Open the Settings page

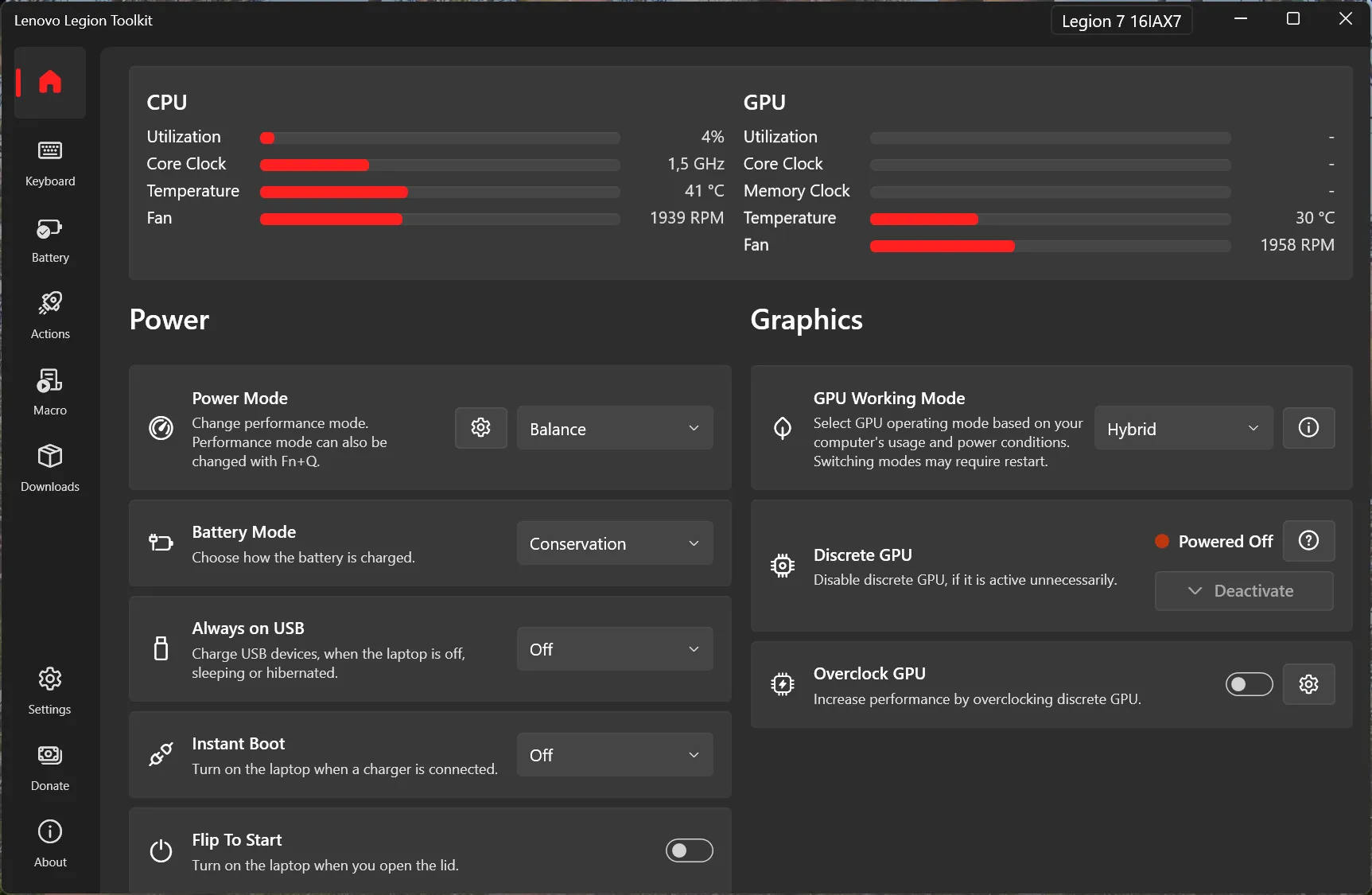point(49,689)
